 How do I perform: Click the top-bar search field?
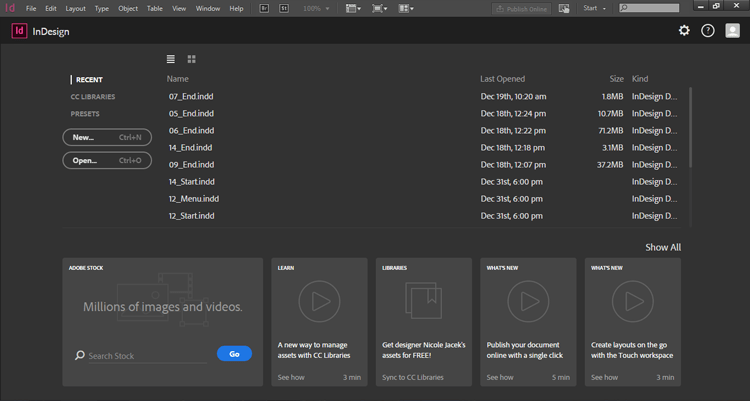[x=649, y=8]
